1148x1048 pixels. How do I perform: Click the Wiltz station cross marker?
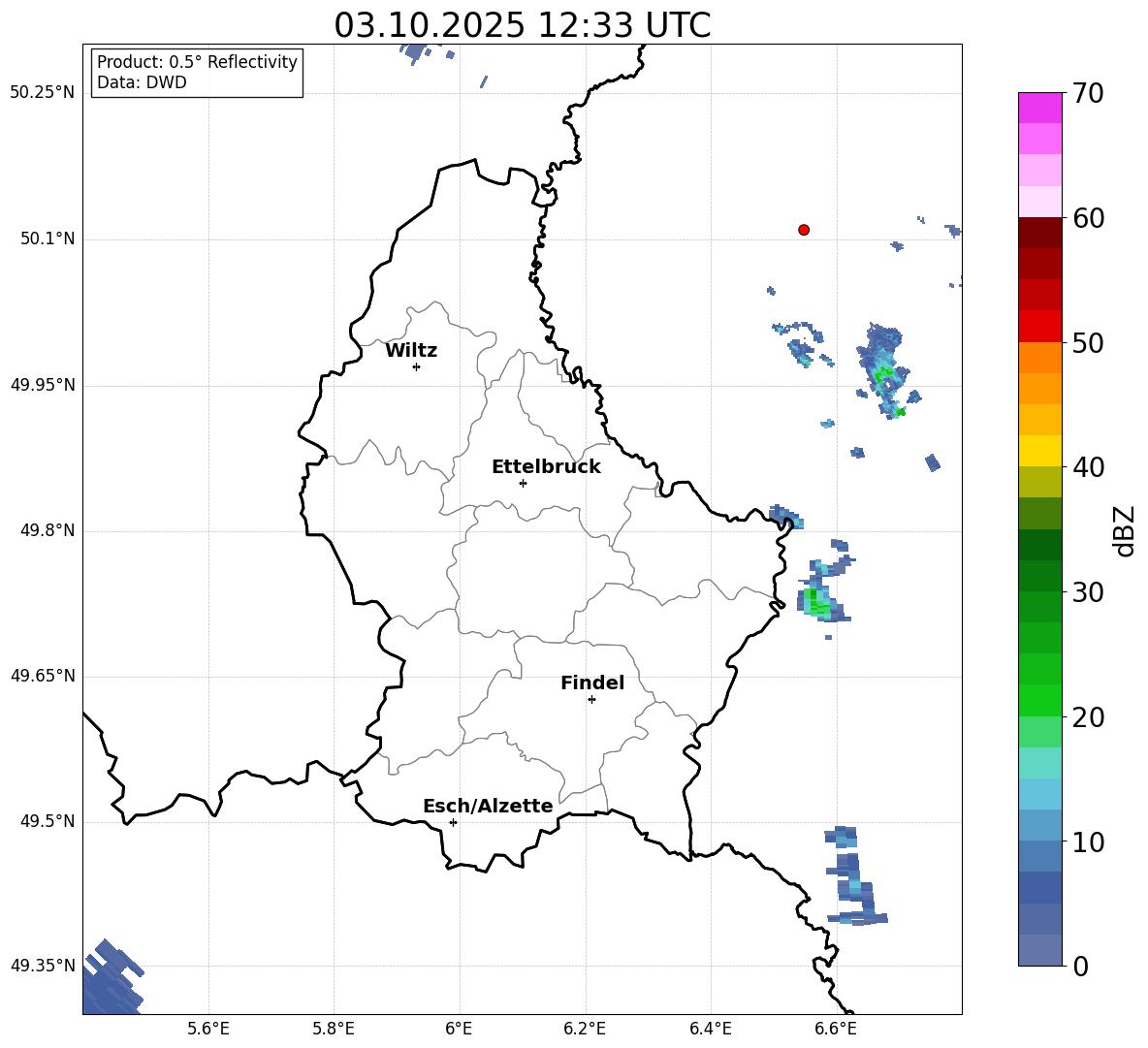click(x=416, y=366)
